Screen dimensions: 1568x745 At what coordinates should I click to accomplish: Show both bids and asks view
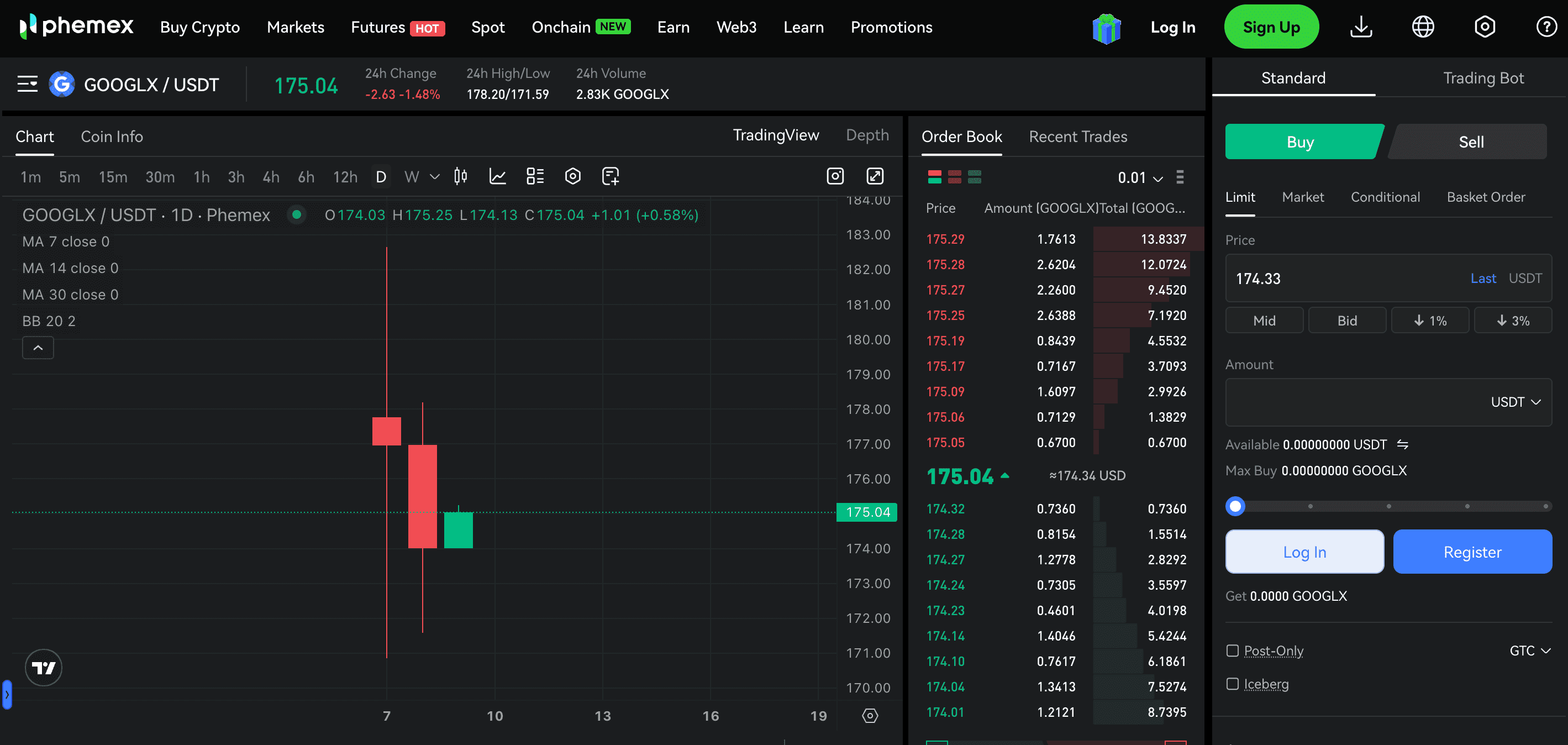(934, 177)
